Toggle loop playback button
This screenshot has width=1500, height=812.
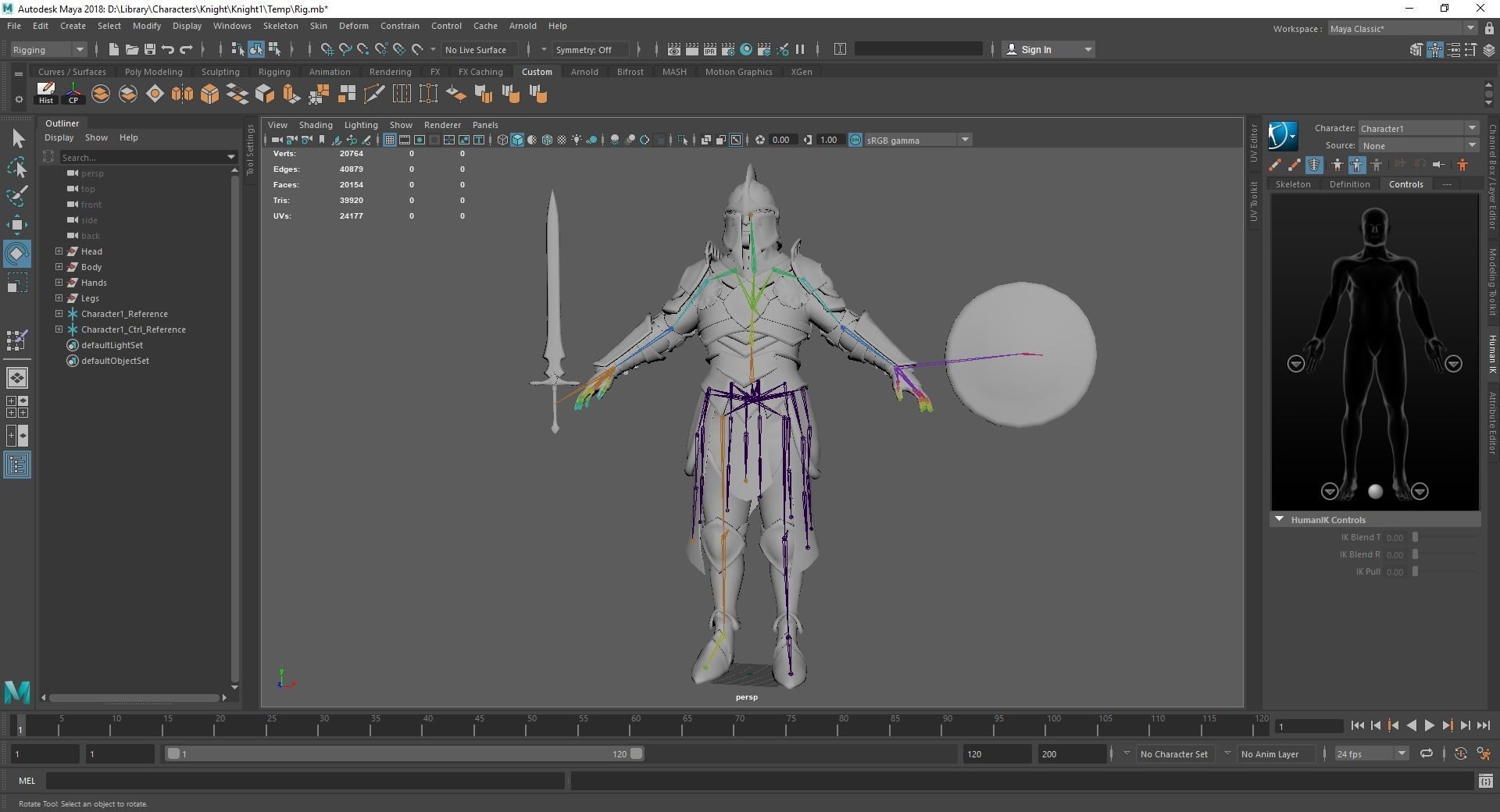click(1427, 753)
